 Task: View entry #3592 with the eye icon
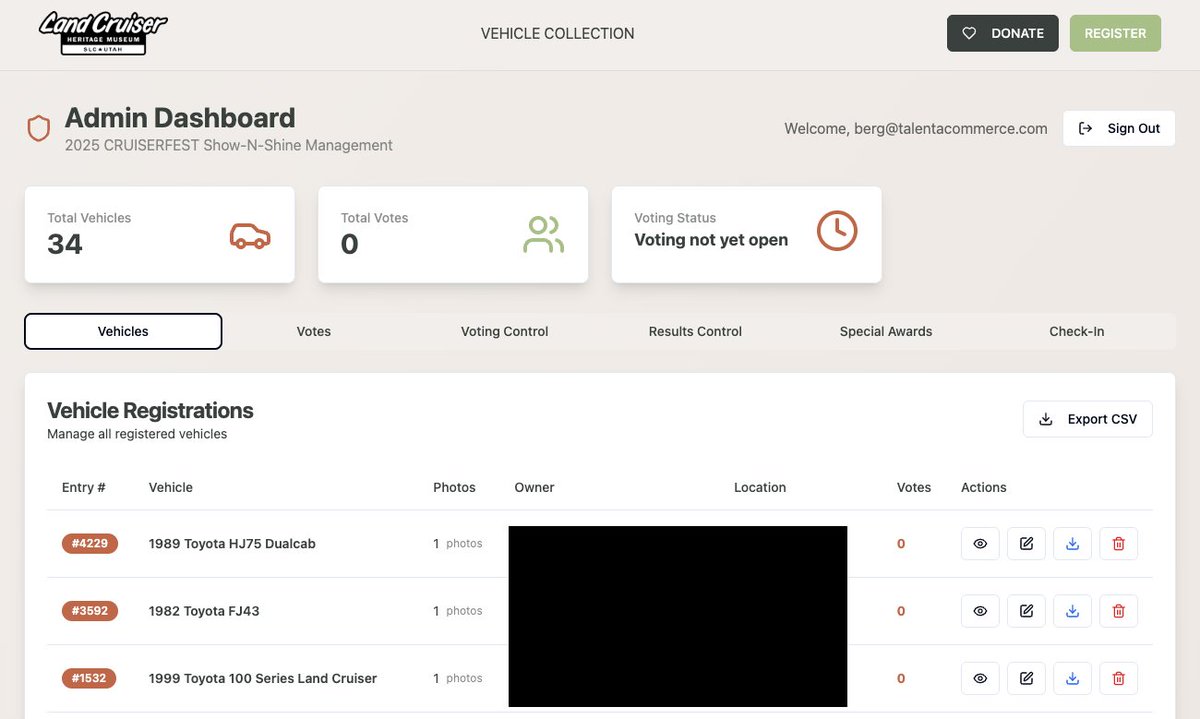click(x=980, y=610)
